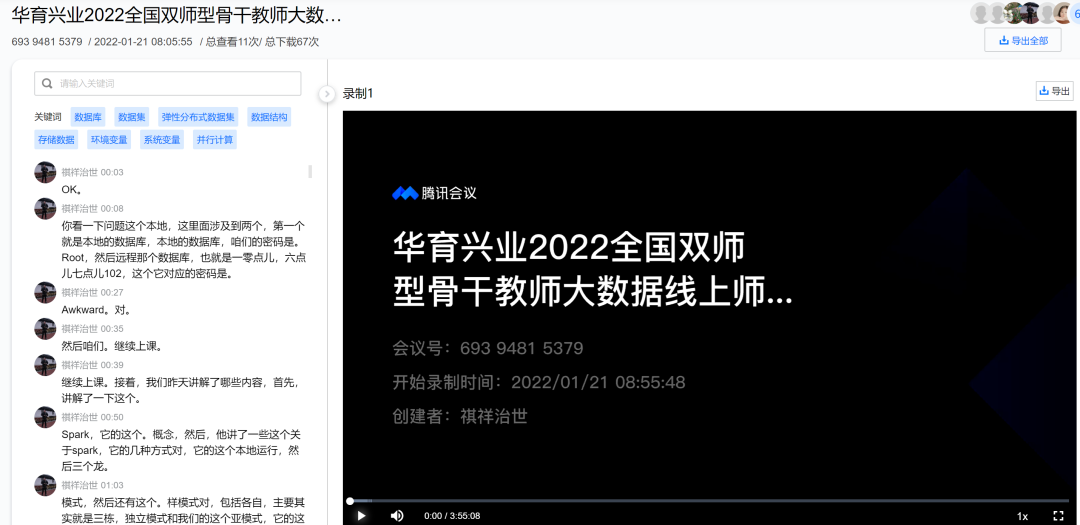Viewport: 1080px width, 525px height.
Task: Click transcript text starting '你看一下问题这个本地'
Action: pos(184,249)
